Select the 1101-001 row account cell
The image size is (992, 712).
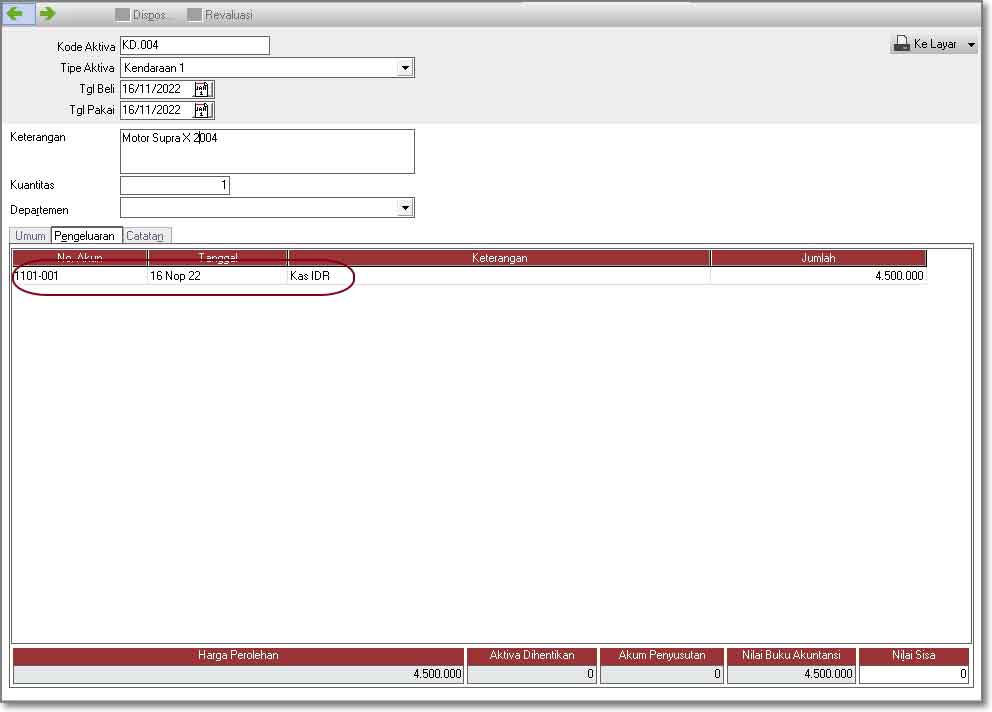[80, 276]
